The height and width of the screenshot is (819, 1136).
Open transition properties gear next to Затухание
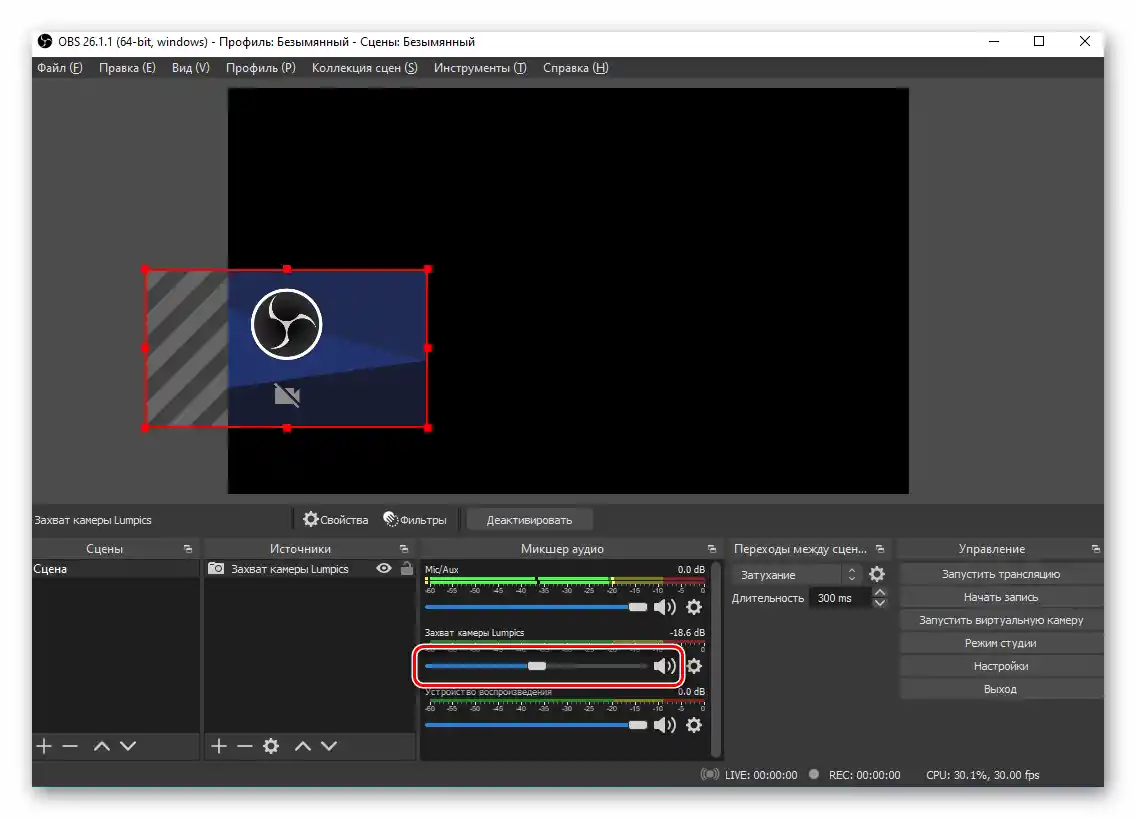tap(877, 575)
